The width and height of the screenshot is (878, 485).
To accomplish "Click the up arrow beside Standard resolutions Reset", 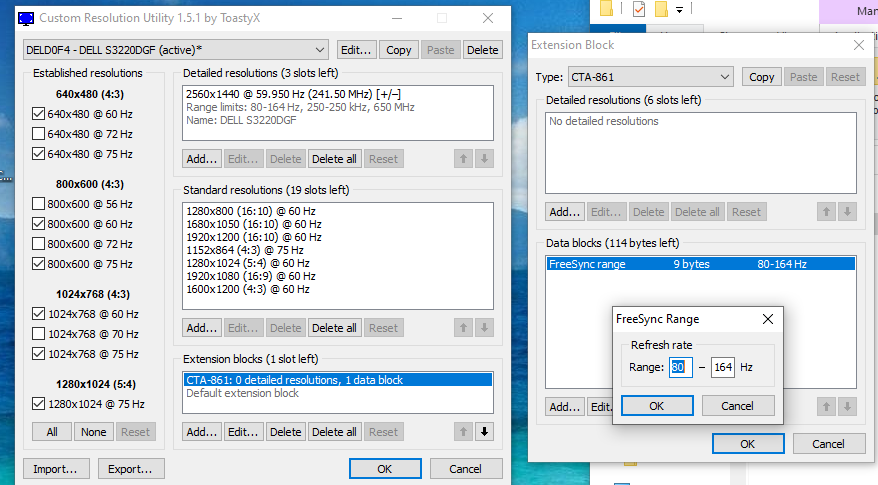I will click(x=465, y=328).
